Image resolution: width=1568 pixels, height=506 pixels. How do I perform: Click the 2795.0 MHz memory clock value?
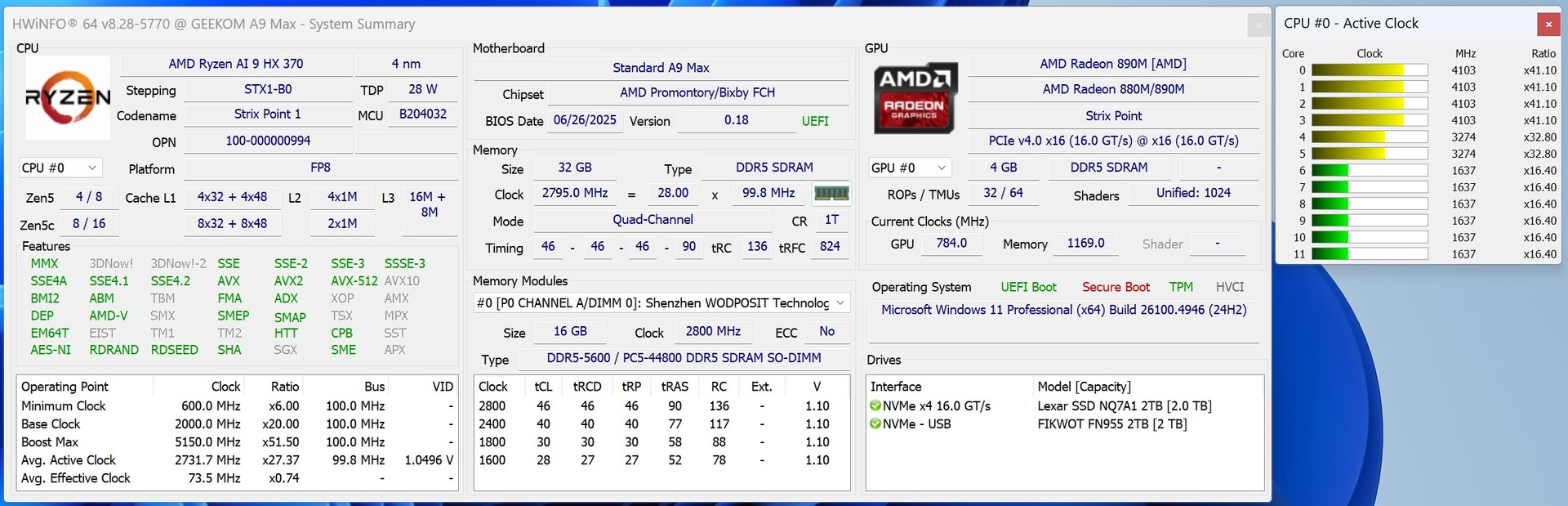pos(575,193)
